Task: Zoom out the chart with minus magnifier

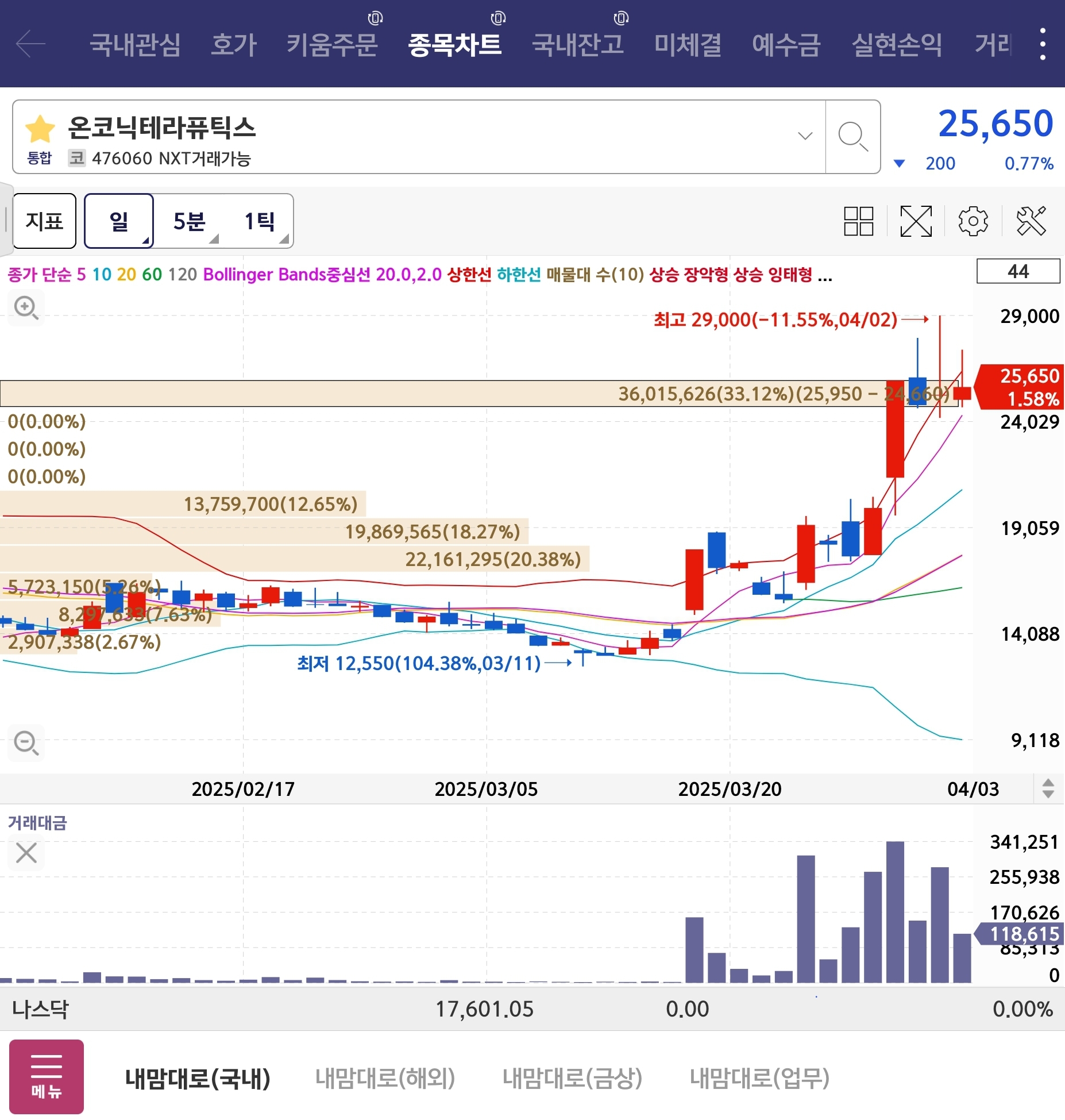Action: click(x=26, y=743)
